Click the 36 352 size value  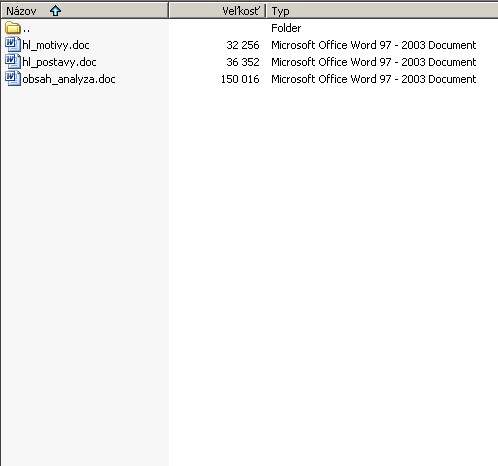pyautogui.click(x=243, y=62)
